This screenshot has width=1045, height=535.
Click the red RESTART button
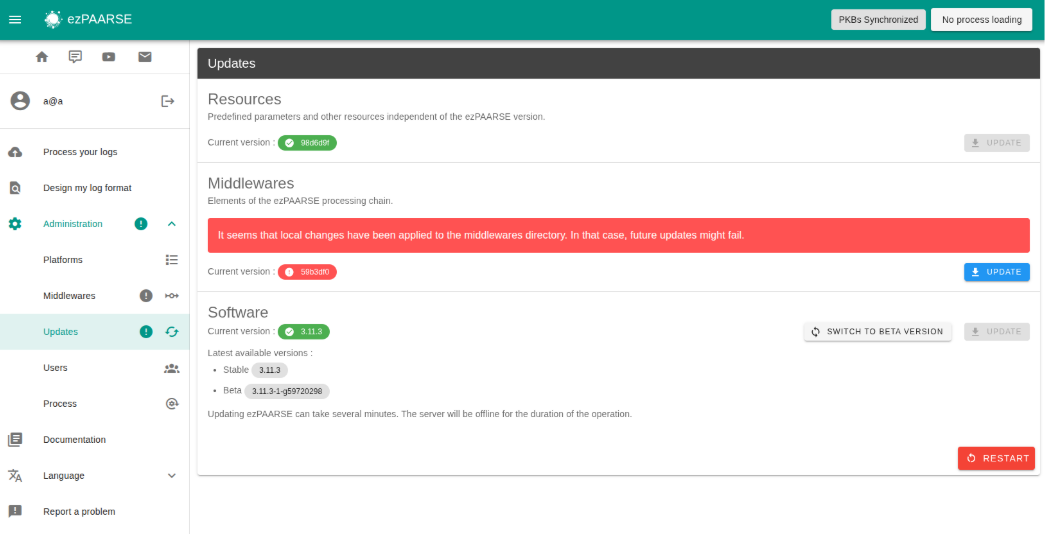coord(996,458)
